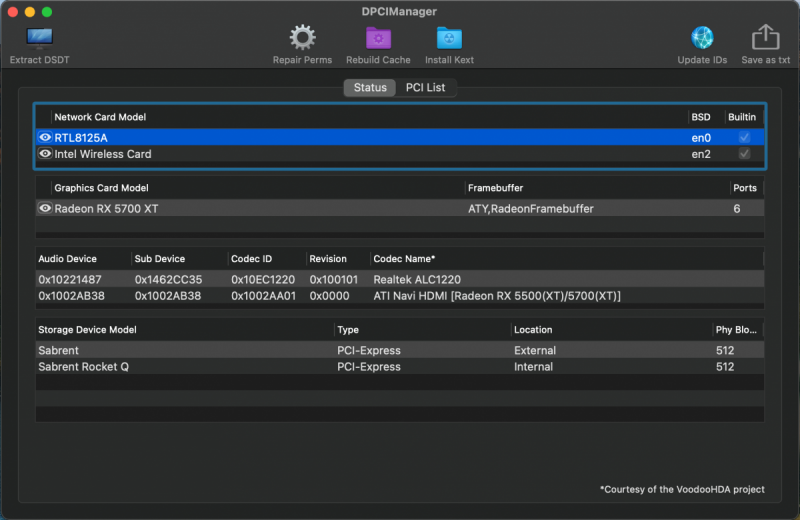Click the en0 BSD name cell
Image resolution: width=800 pixels, height=520 pixels.
701,138
